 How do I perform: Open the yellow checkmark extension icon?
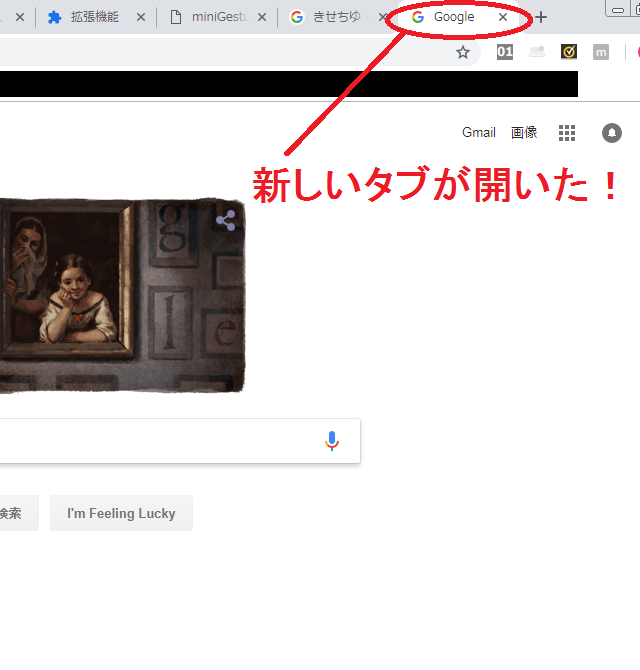click(x=569, y=52)
